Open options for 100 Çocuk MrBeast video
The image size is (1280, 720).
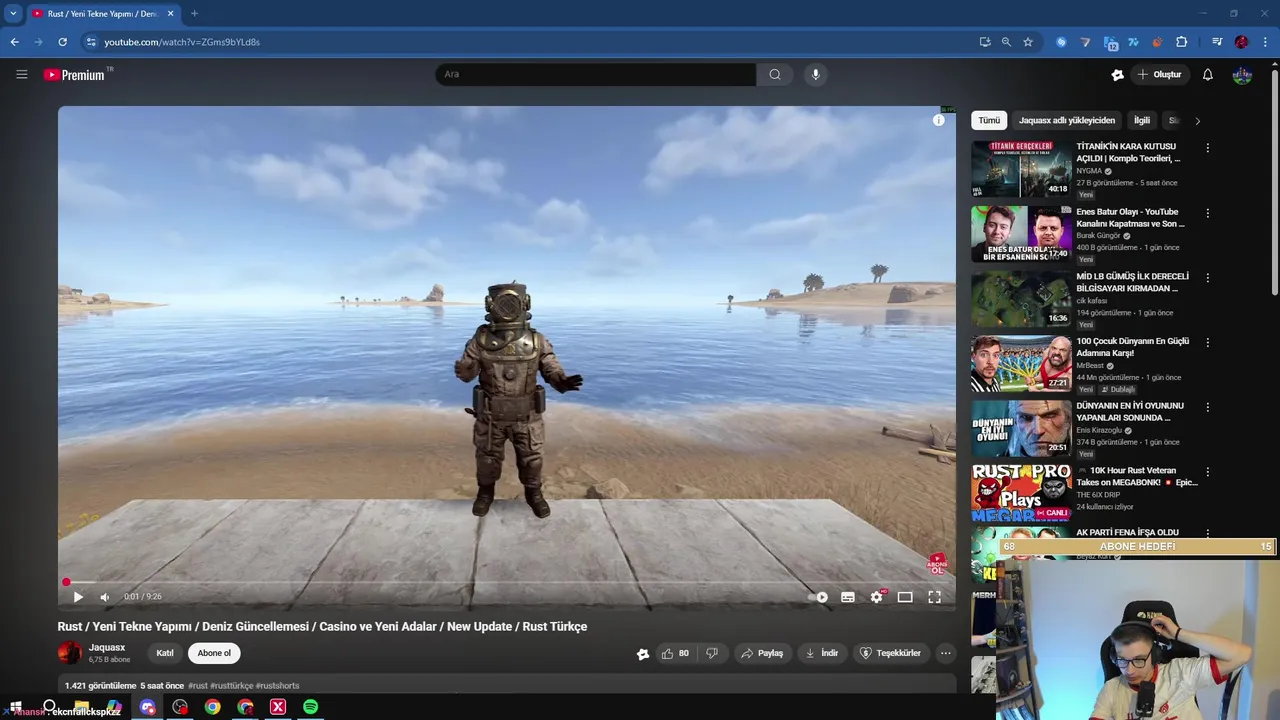1207,342
